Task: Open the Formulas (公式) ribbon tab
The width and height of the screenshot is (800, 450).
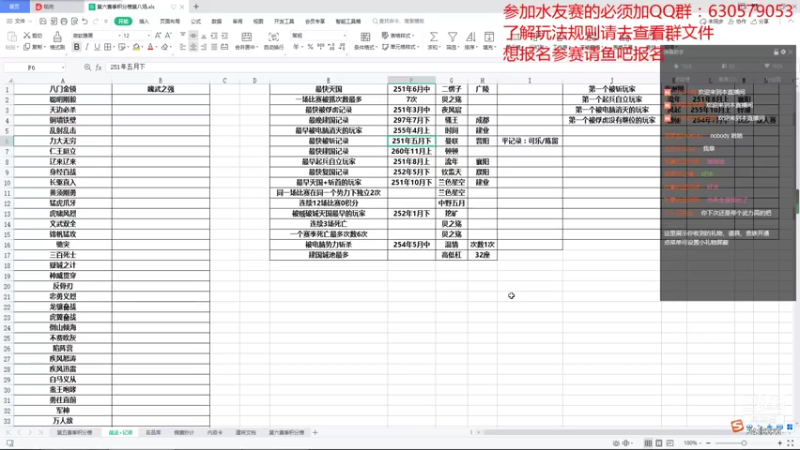Action: pos(195,21)
